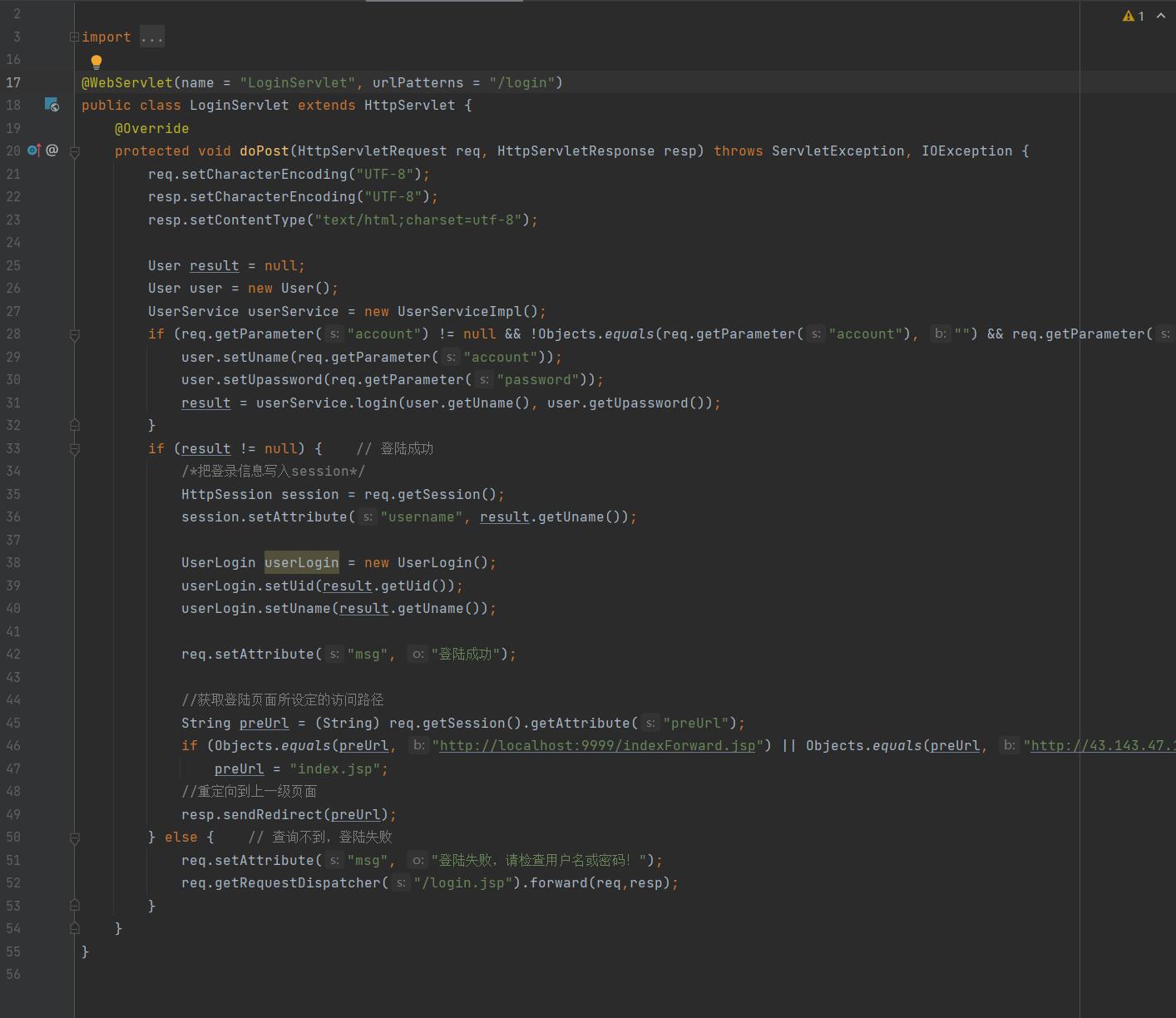The height and width of the screenshot is (1018, 1176).
Task: Collapse the doPost method fold marker on line 20
Action: tap(74, 151)
